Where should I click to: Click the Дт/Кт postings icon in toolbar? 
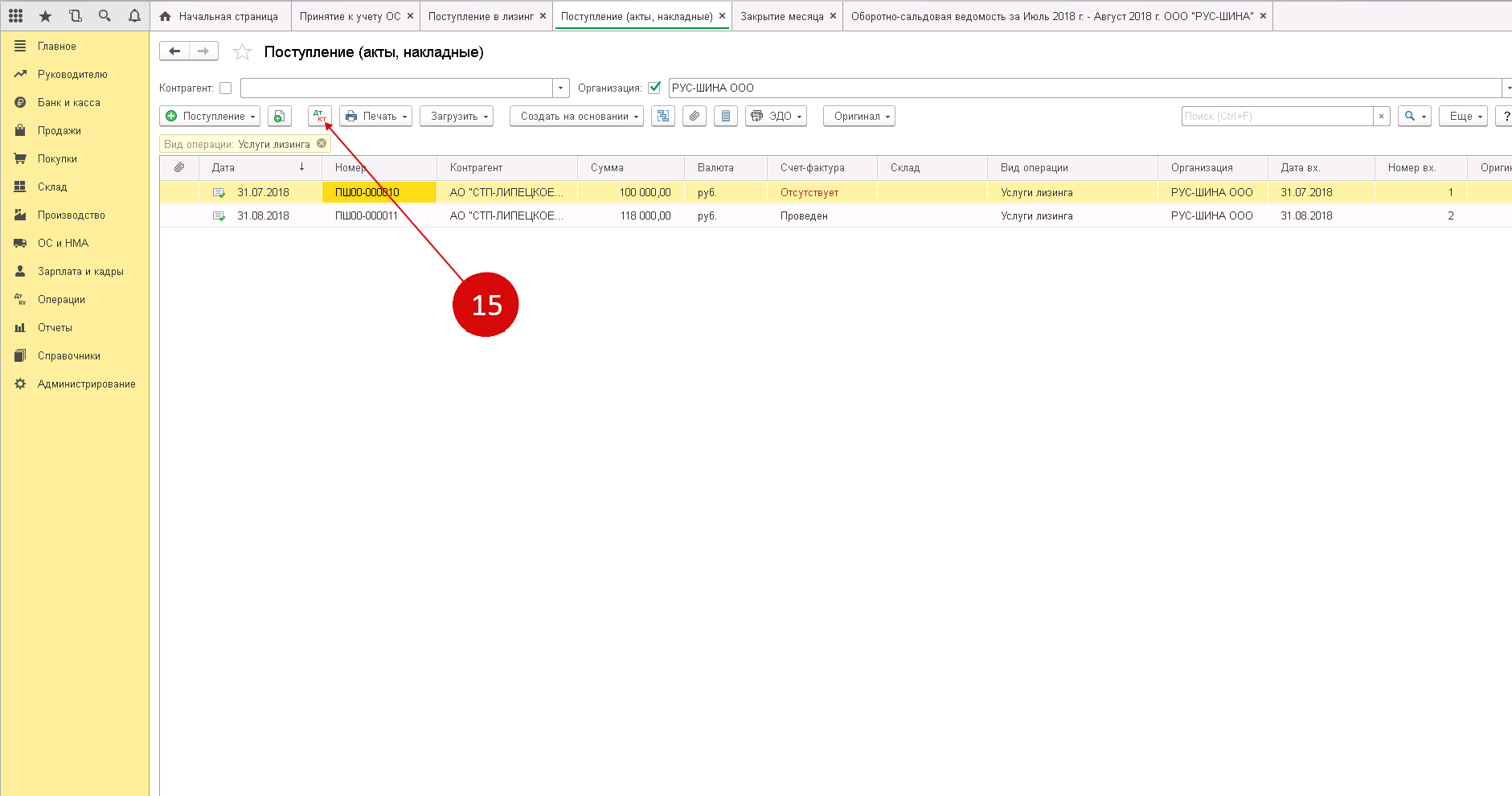319,117
